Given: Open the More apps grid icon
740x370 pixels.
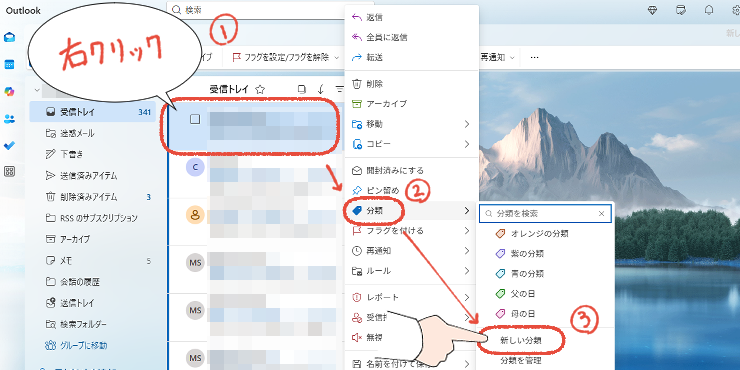Looking at the screenshot, I should tap(9, 171).
